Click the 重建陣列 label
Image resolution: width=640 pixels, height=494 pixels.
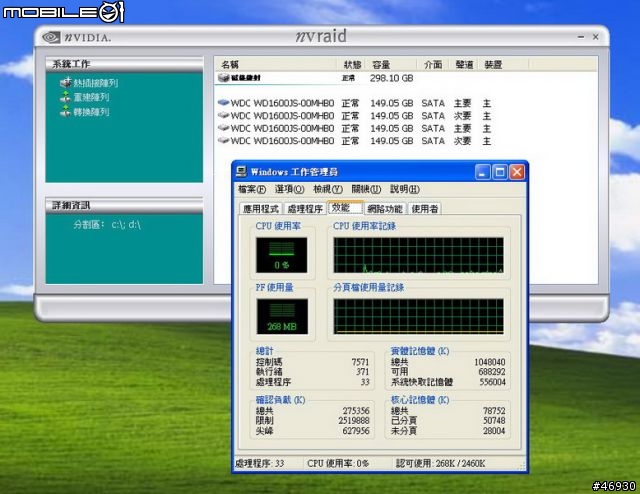(91, 97)
